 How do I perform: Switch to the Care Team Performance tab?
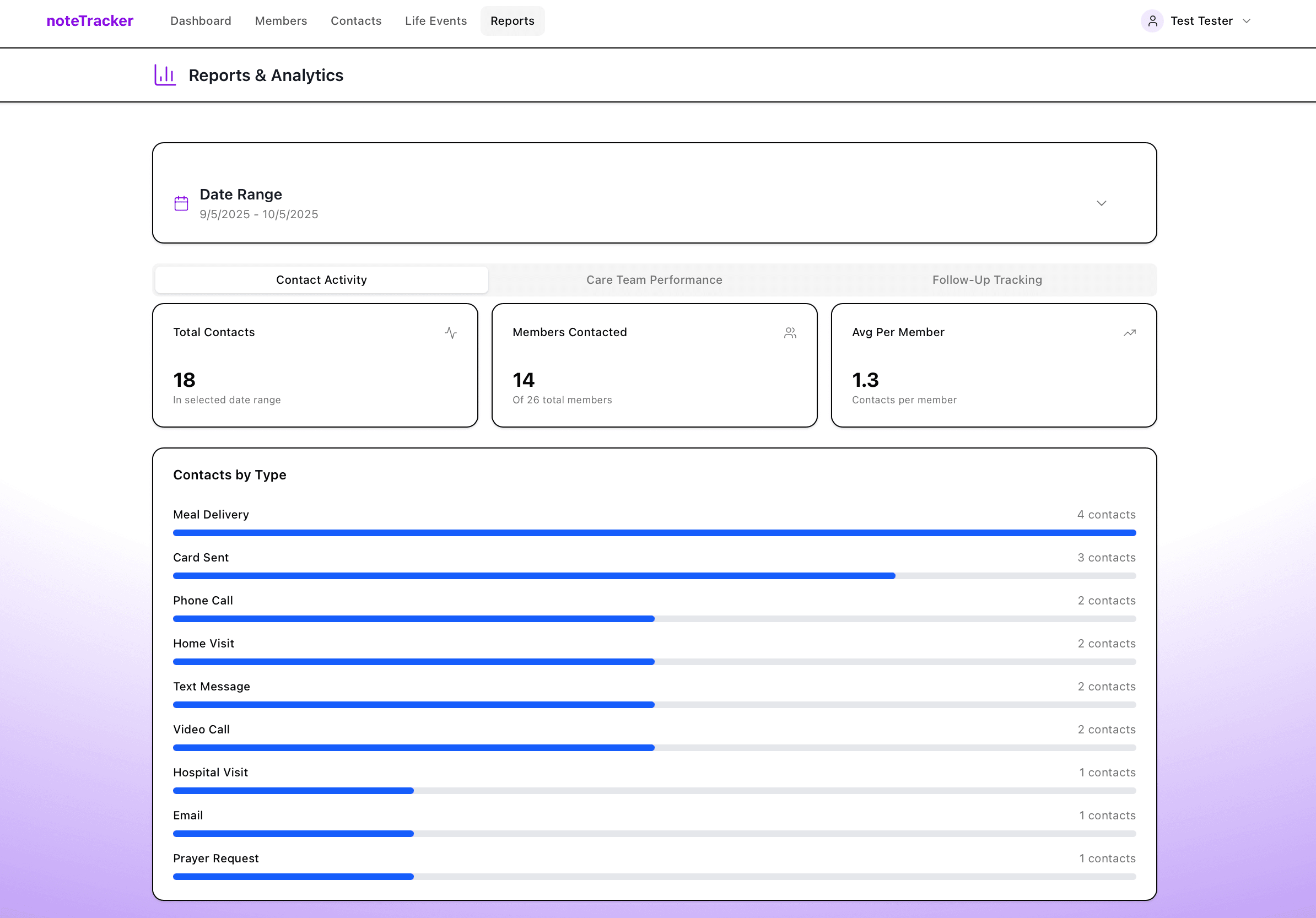(x=654, y=279)
